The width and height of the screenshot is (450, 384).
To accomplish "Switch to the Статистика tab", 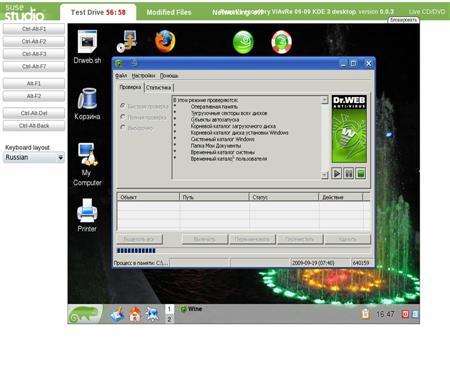I will point(158,88).
